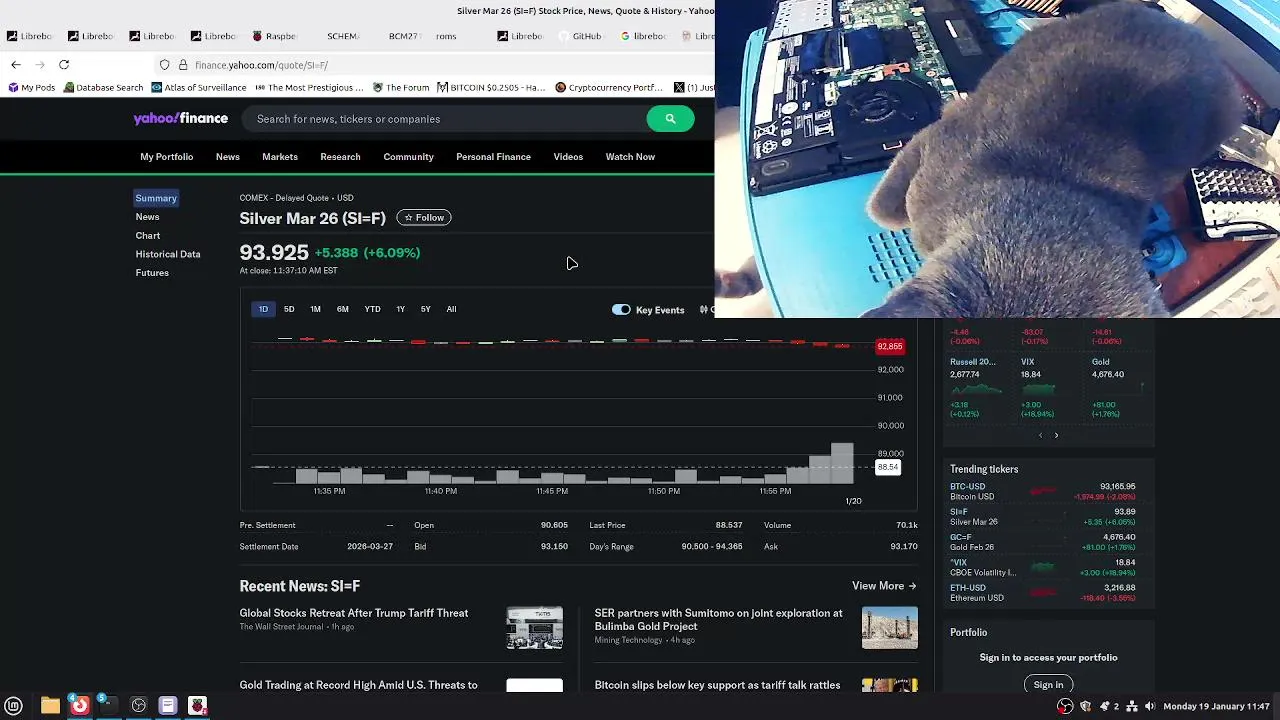Open the terminal from the taskbar

coord(108,706)
